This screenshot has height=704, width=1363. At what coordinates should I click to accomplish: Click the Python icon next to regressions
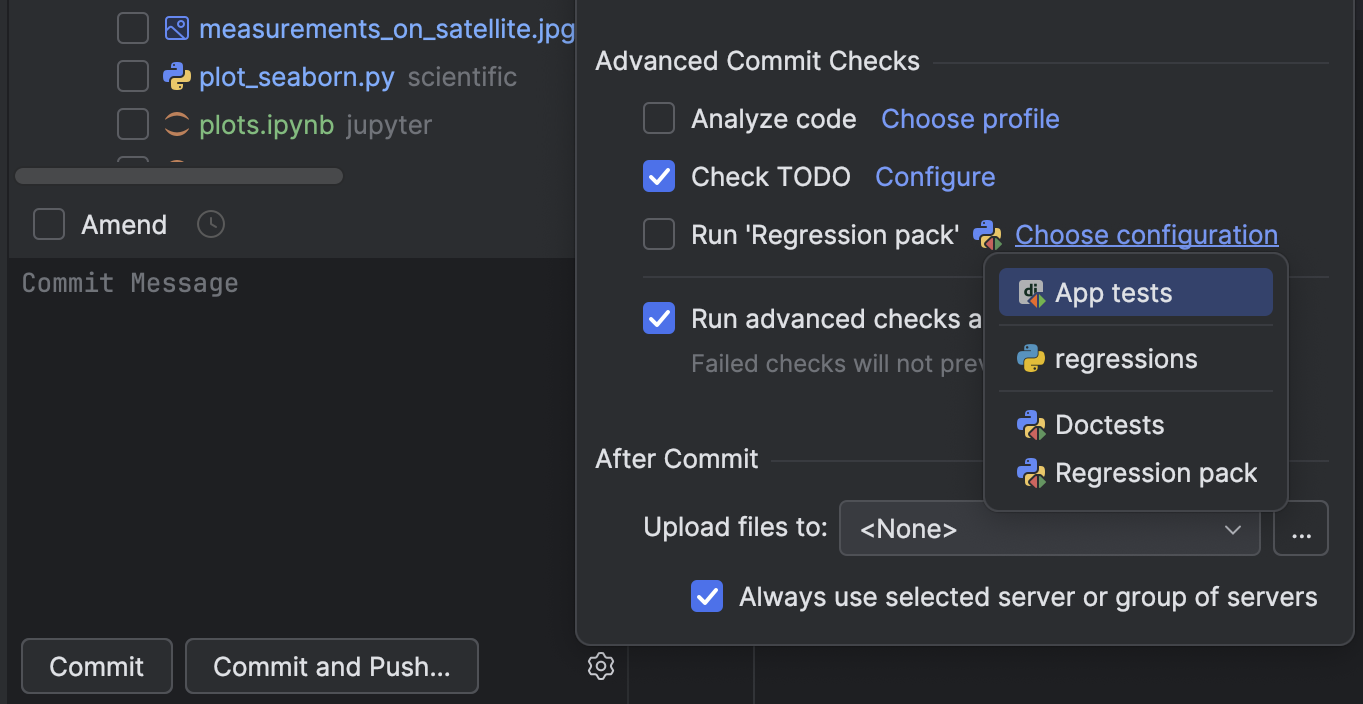pos(1031,359)
